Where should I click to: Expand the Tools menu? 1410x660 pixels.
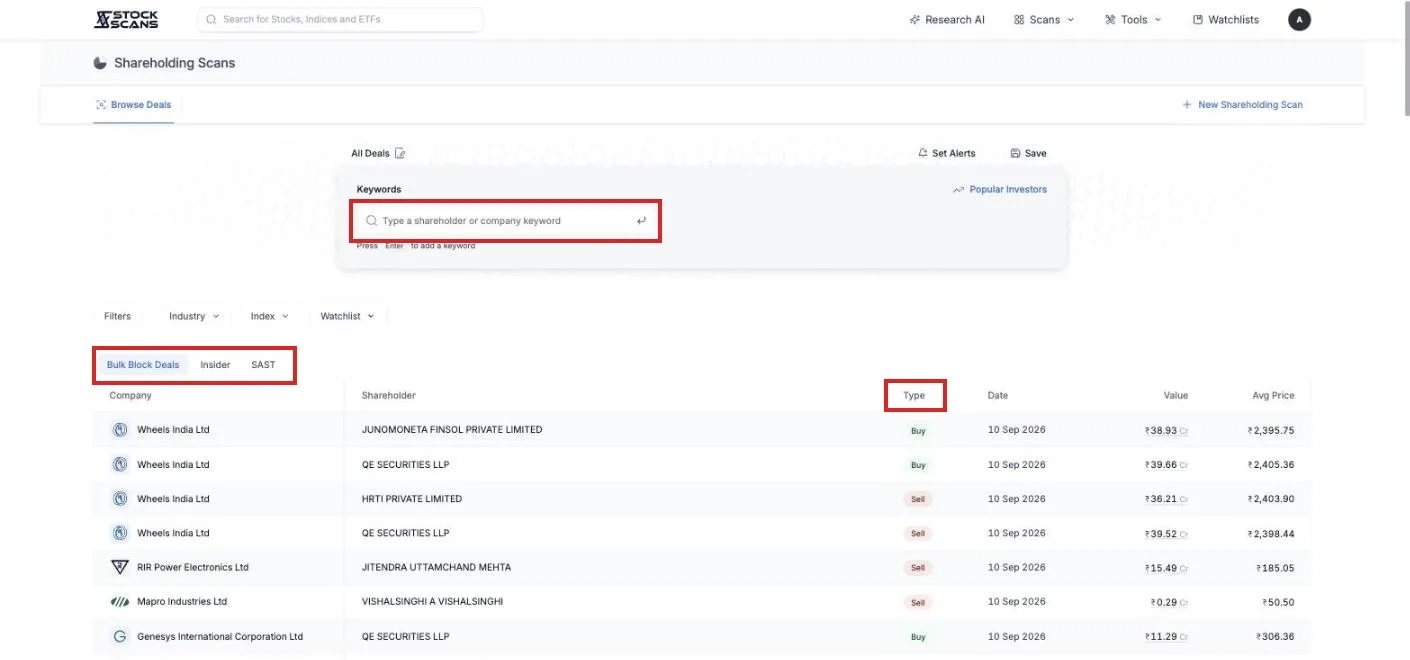(x=1133, y=19)
